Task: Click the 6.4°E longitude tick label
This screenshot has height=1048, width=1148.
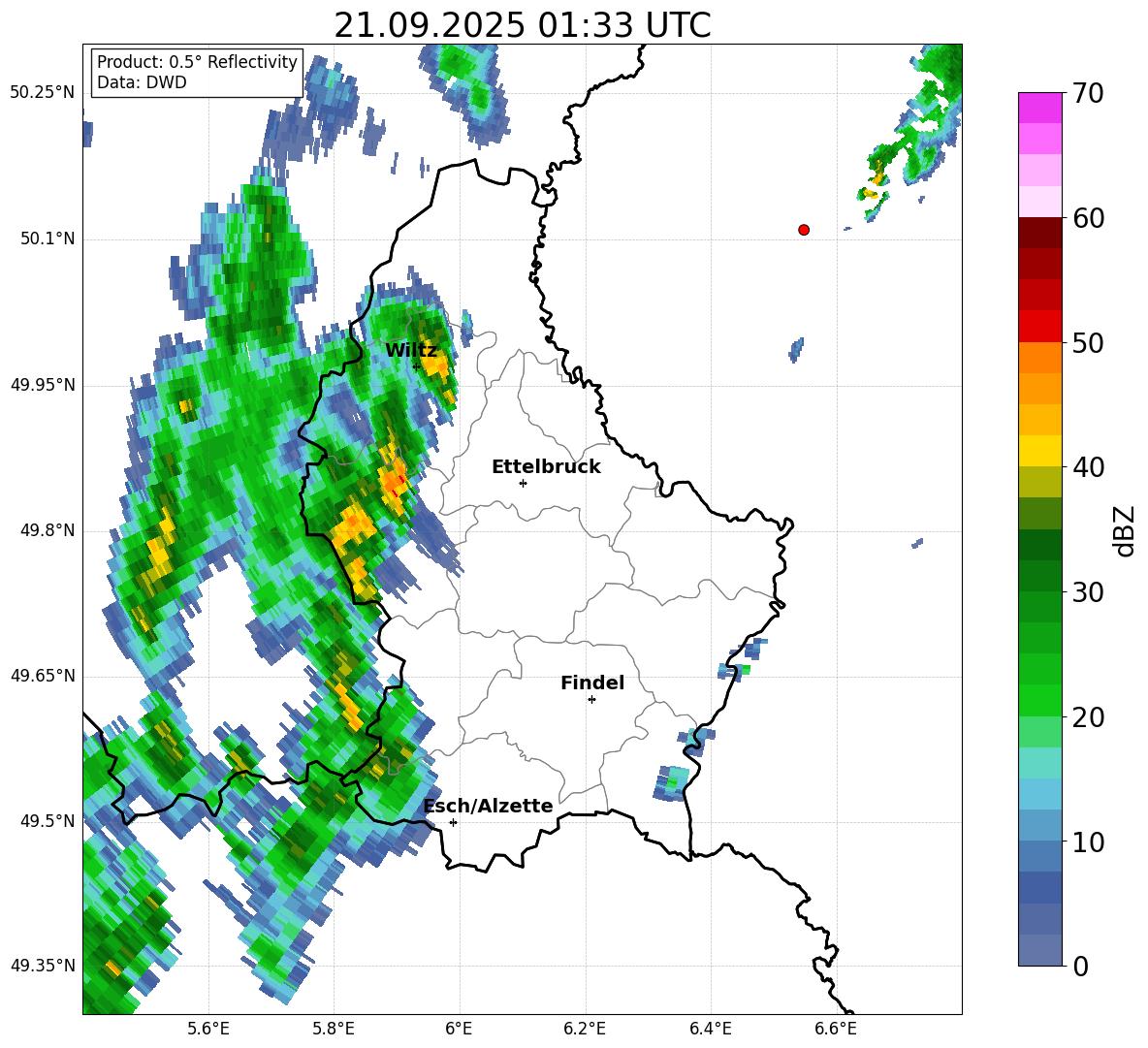Action: coord(710,1029)
